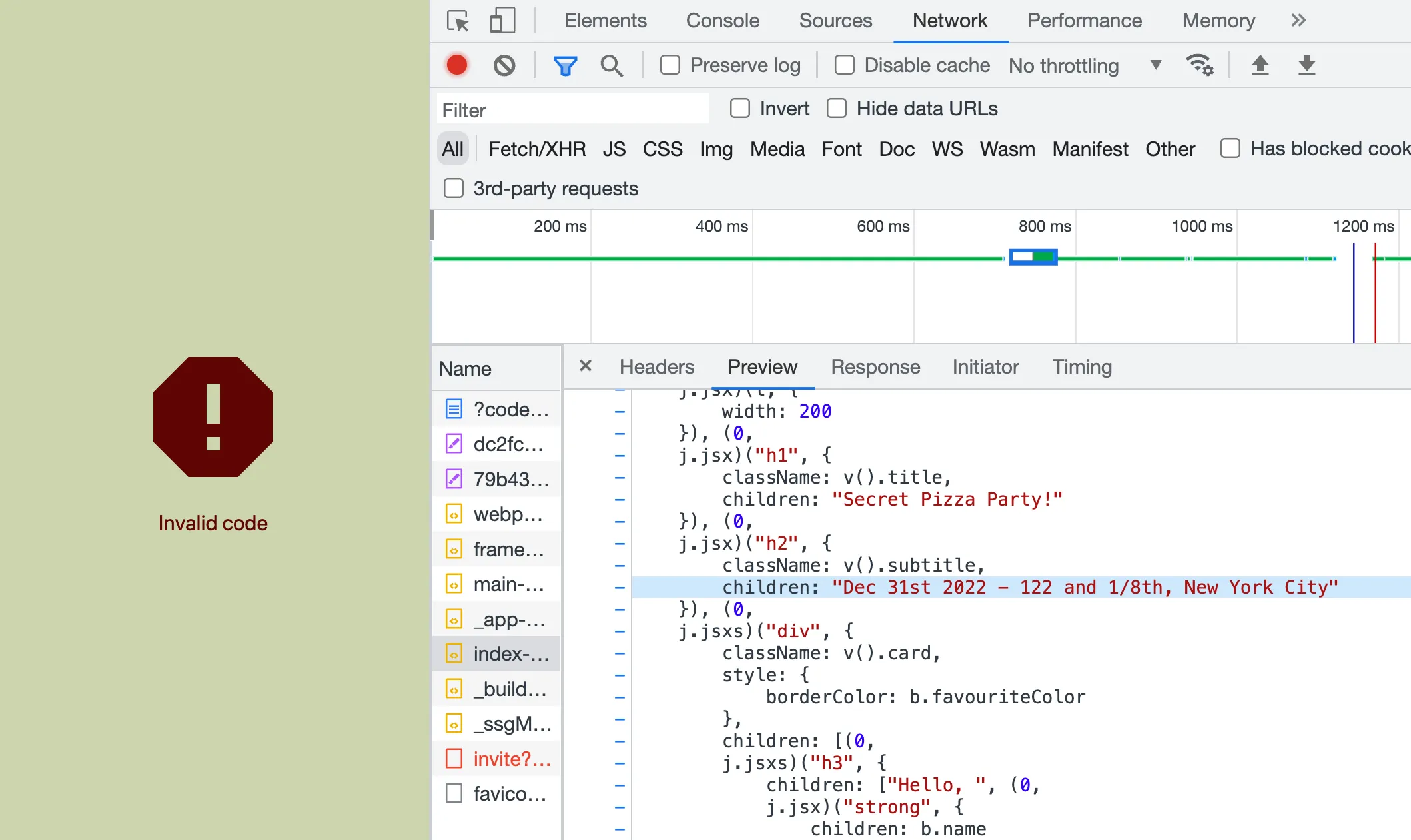Import a HAR file
Image resolution: width=1411 pixels, height=840 pixels.
tap(1260, 65)
